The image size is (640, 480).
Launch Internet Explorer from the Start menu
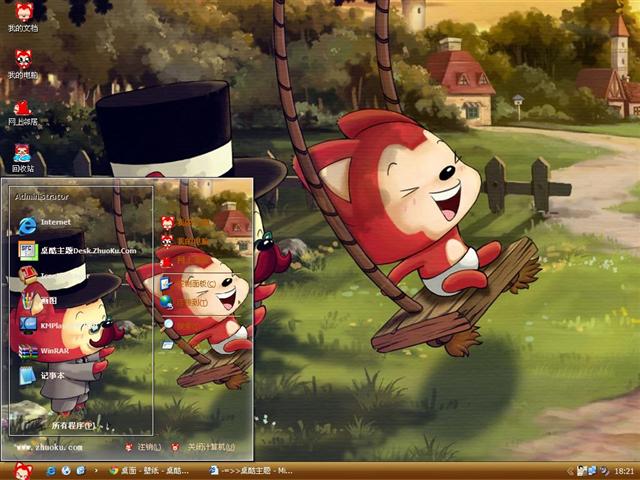[44, 225]
